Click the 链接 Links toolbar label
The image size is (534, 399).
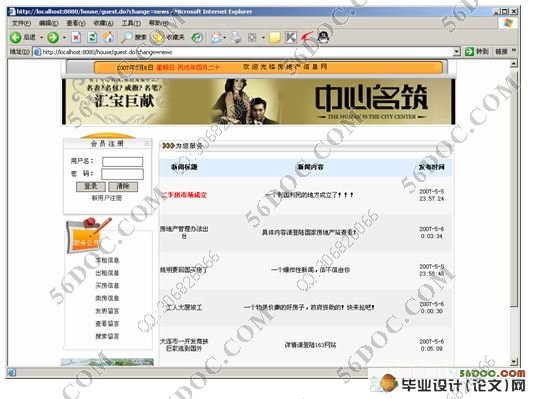tap(501, 52)
